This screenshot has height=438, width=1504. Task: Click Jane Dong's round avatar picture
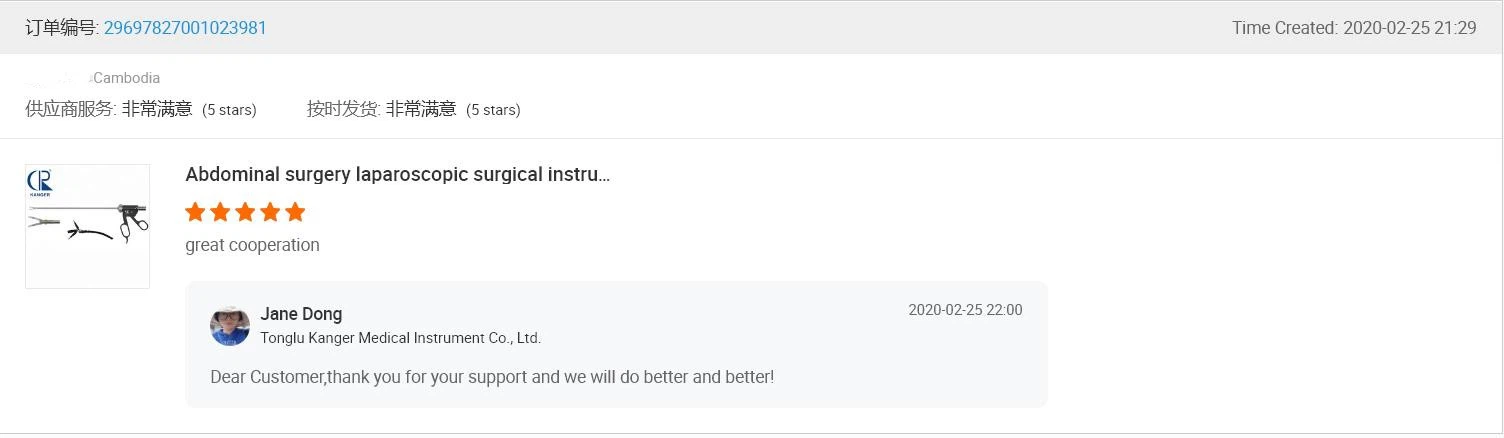click(230, 326)
